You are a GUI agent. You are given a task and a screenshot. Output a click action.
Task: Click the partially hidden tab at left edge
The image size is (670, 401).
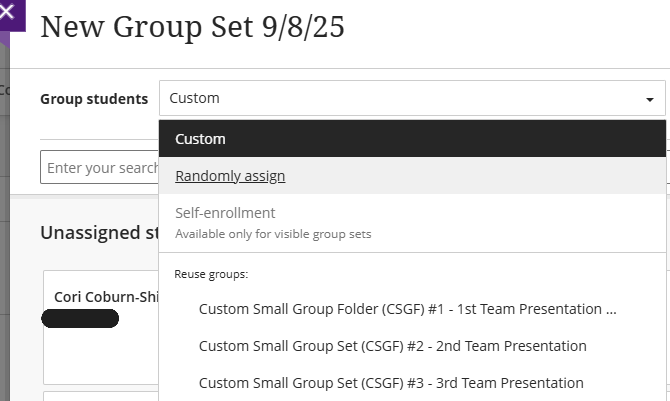click(x=4, y=90)
